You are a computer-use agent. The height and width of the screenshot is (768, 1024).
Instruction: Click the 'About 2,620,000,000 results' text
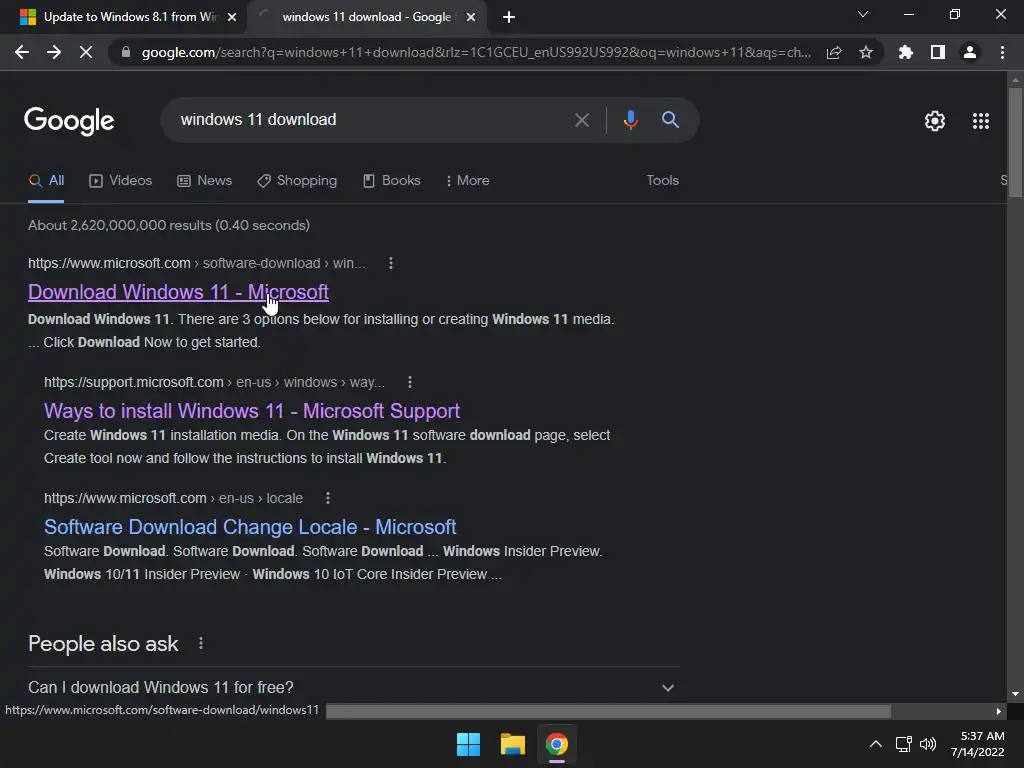coord(168,225)
